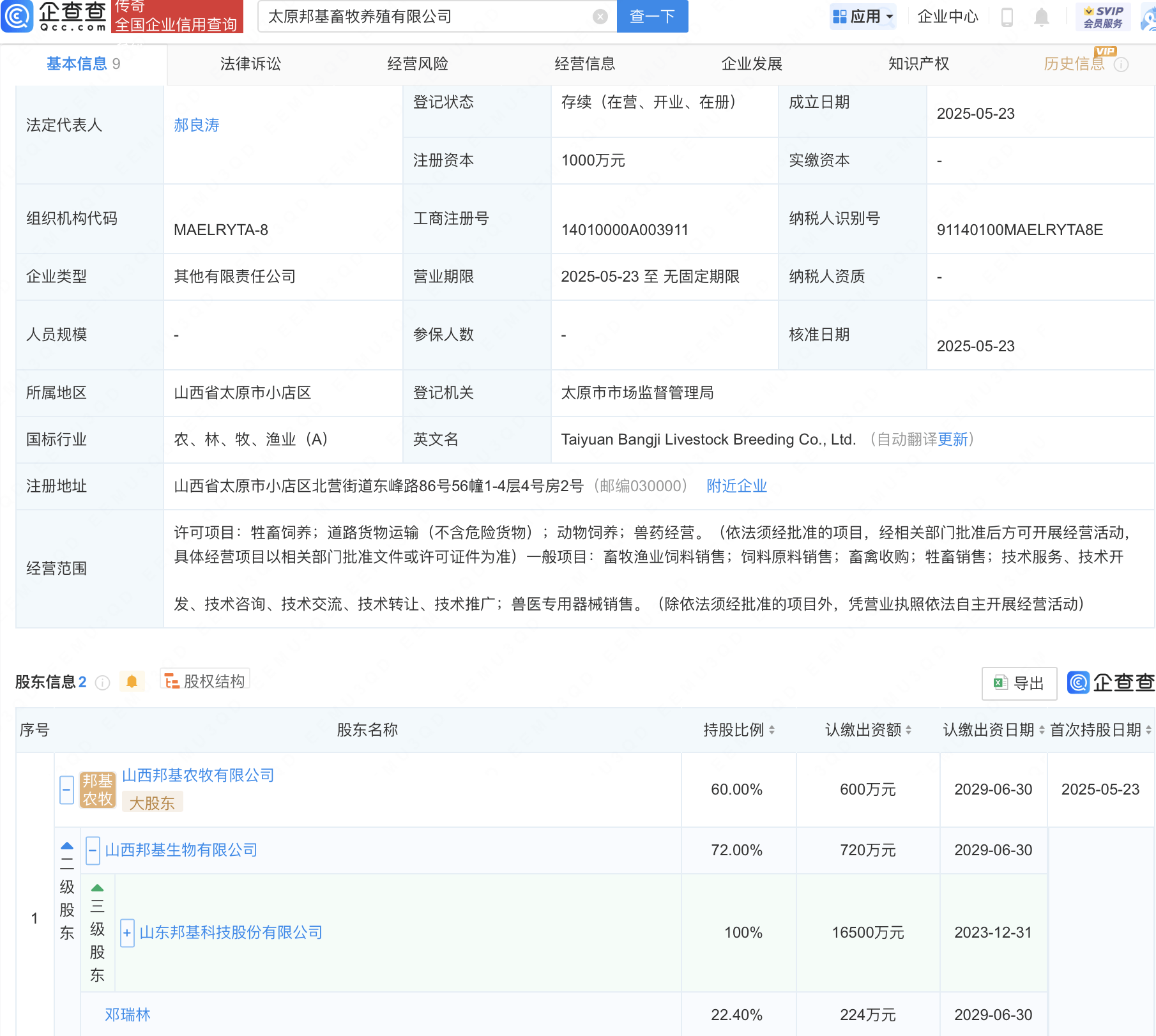Open 附近企业 link near address
The width and height of the screenshot is (1156, 1036).
coord(736,486)
